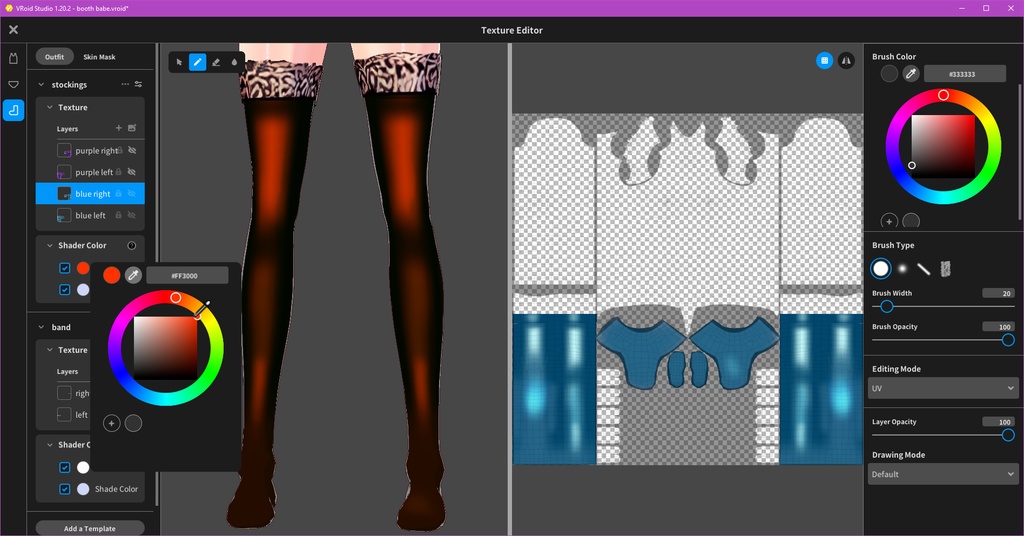Uncheck stockings shade color checkbox beside lavender swatch

65,290
